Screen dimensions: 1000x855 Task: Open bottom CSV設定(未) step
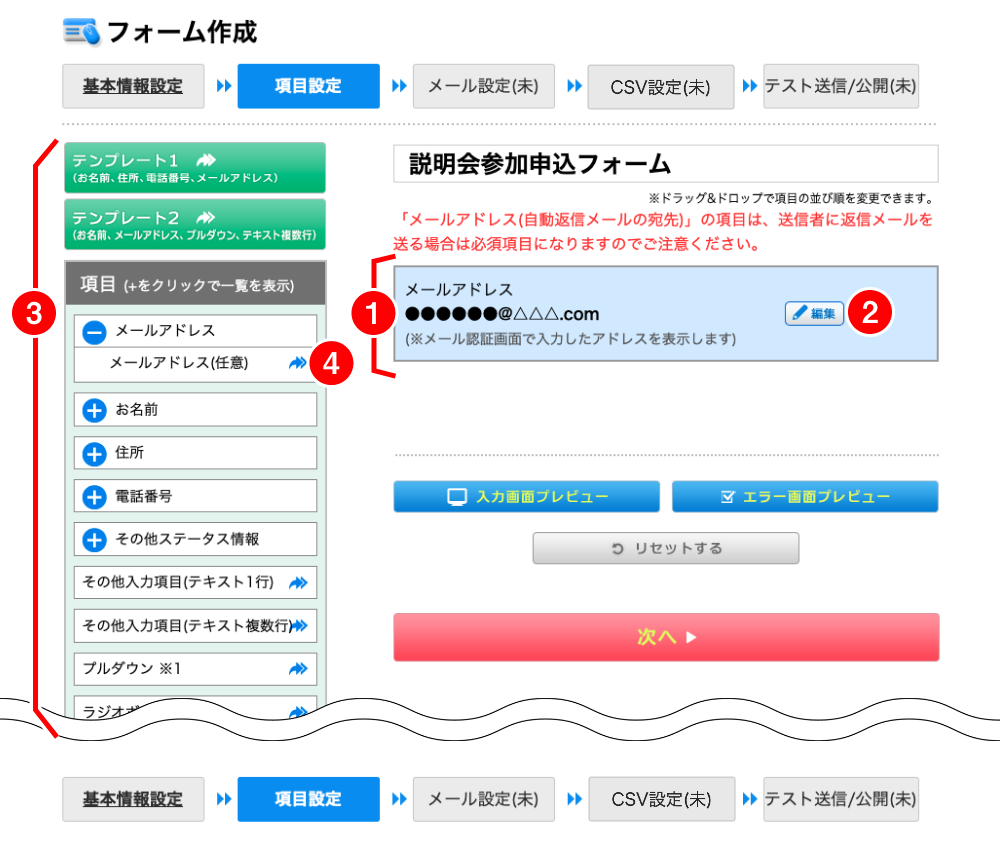[x=661, y=799]
